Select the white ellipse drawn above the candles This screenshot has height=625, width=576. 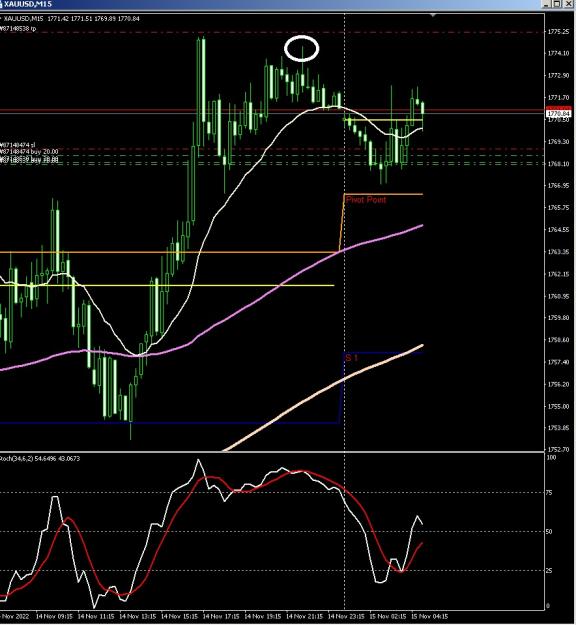coord(302,48)
